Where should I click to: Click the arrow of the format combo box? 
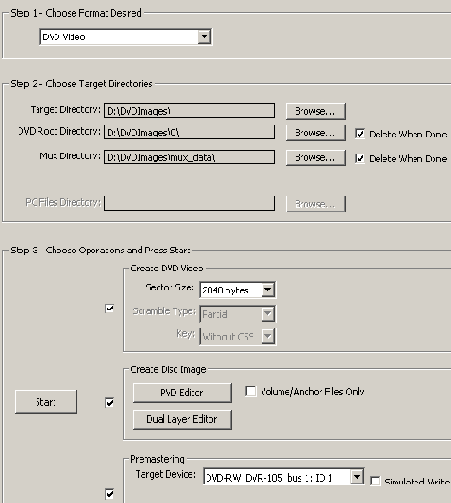[x=204, y=37]
